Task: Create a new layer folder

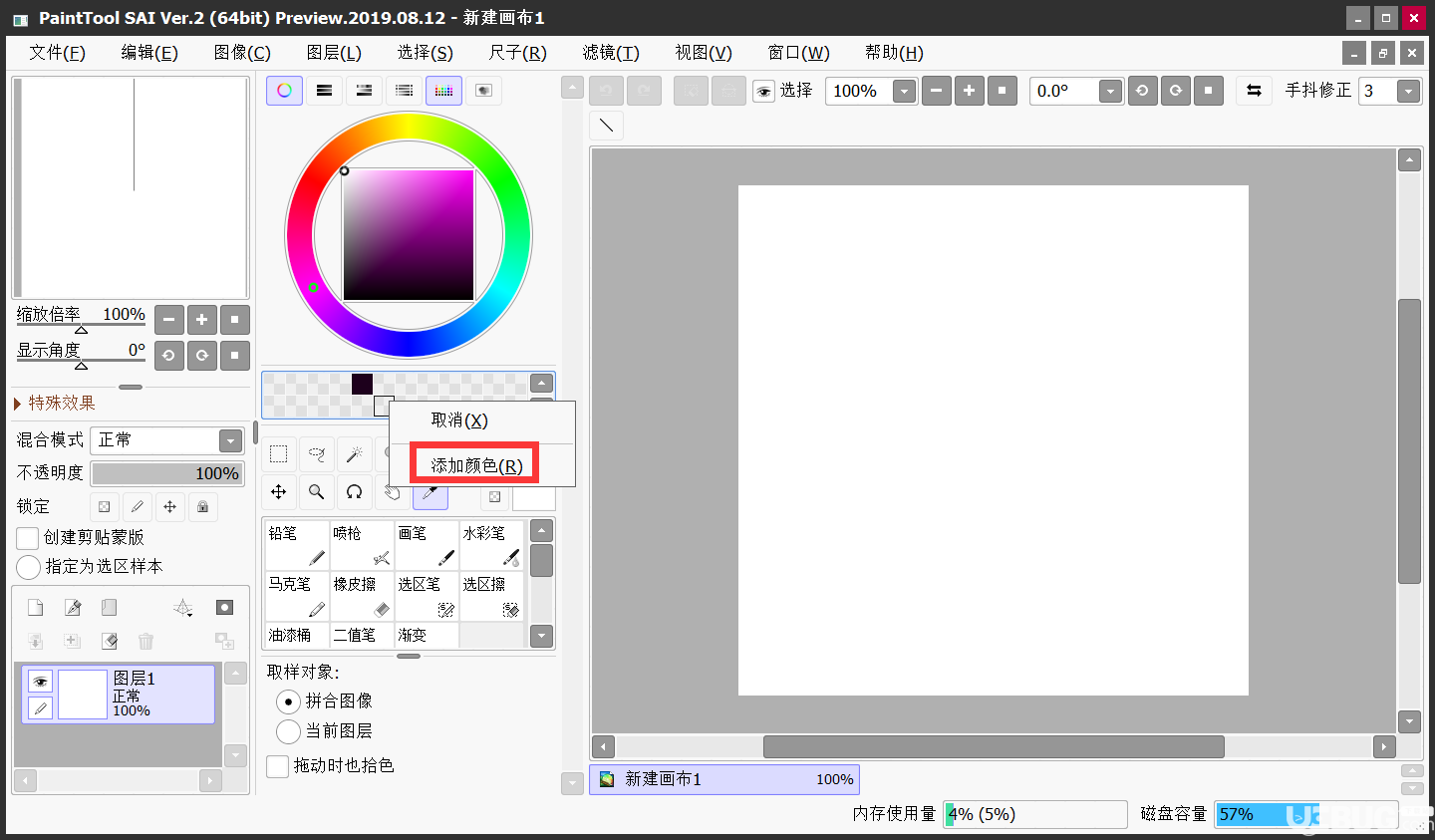Action: [x=110, y=608]
